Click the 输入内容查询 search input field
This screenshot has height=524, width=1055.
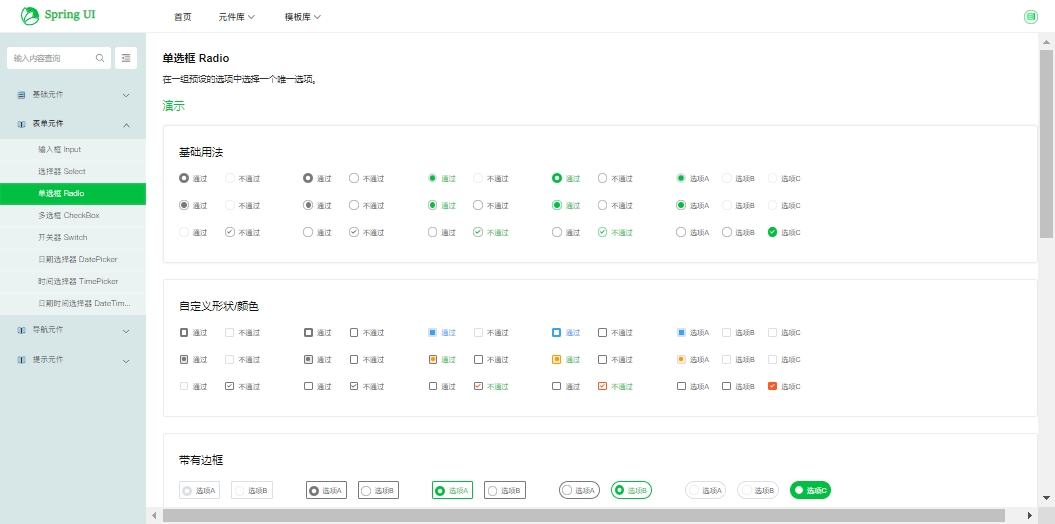52,58
